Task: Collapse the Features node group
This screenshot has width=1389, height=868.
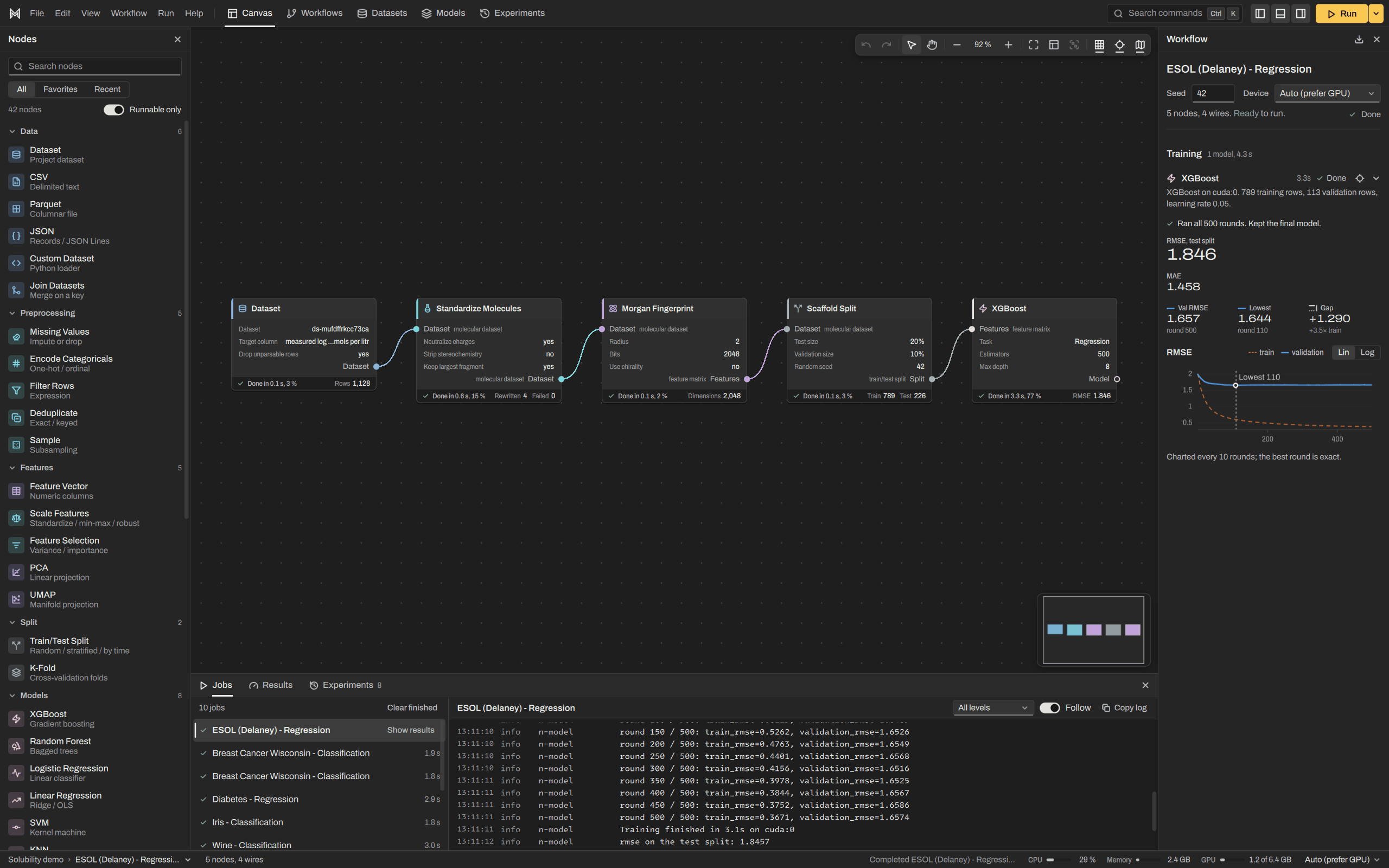Action: (x=12, y=468)
